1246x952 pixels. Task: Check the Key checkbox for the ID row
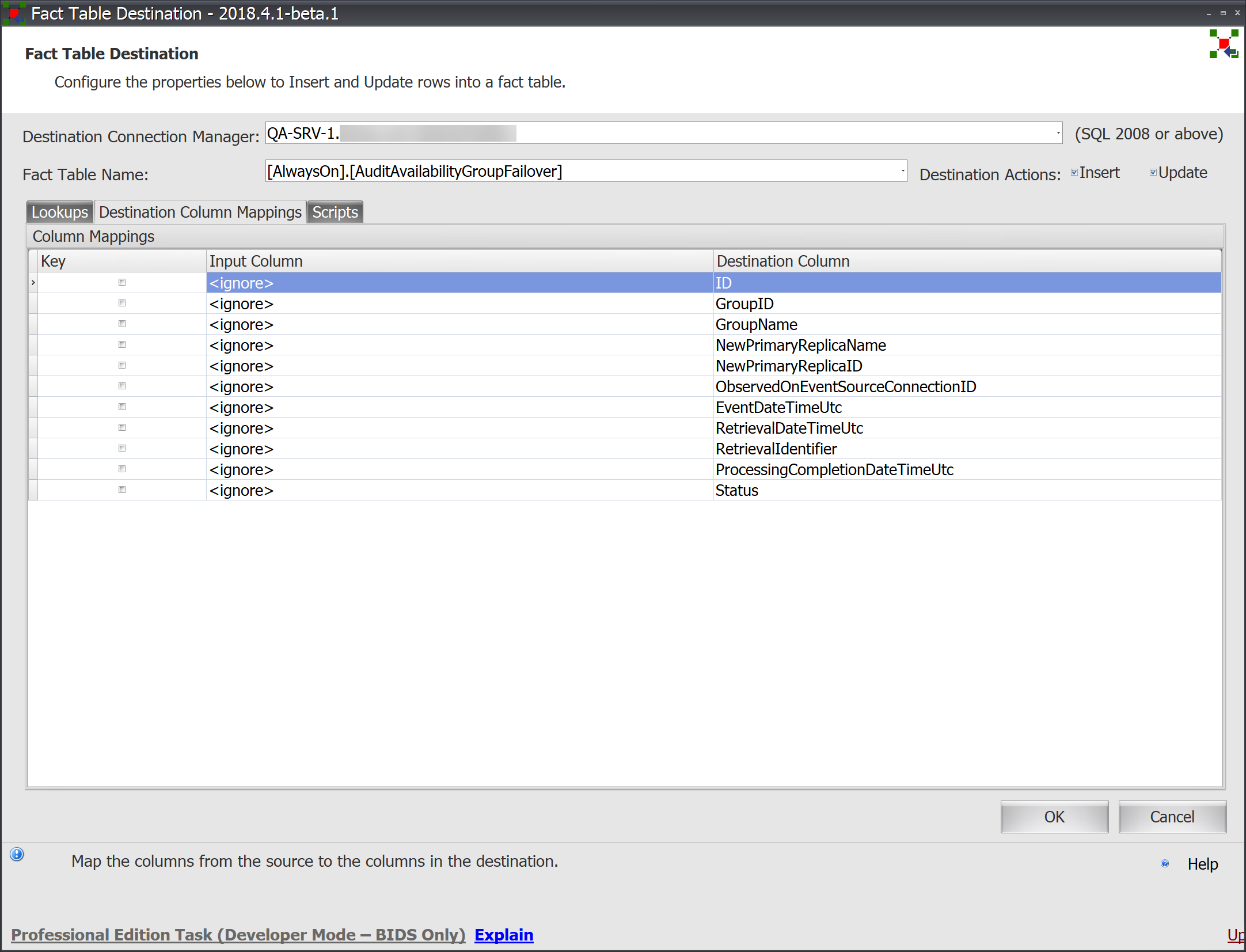click(122, 282)
